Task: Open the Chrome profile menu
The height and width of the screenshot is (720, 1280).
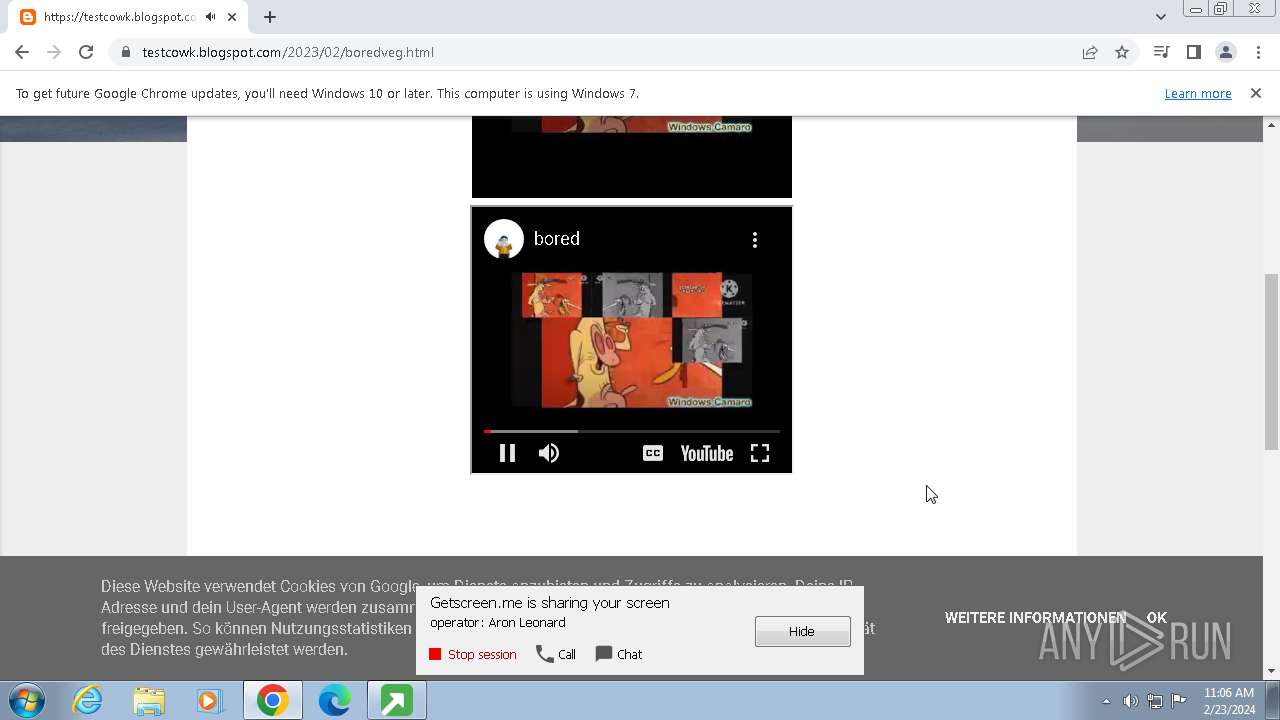Action: [1225, 52]
